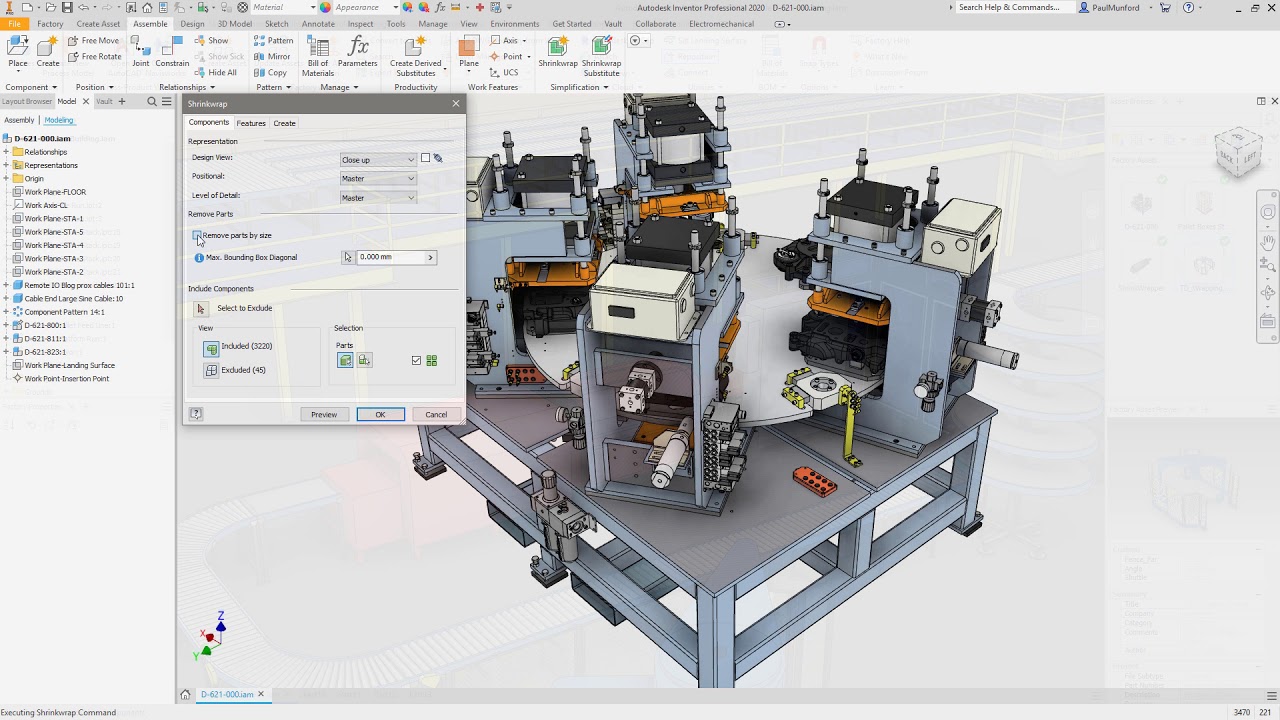1280x720 pixels.
Task: Tick the checkbox beside the Design View dropdown
Action: (424, 158)
